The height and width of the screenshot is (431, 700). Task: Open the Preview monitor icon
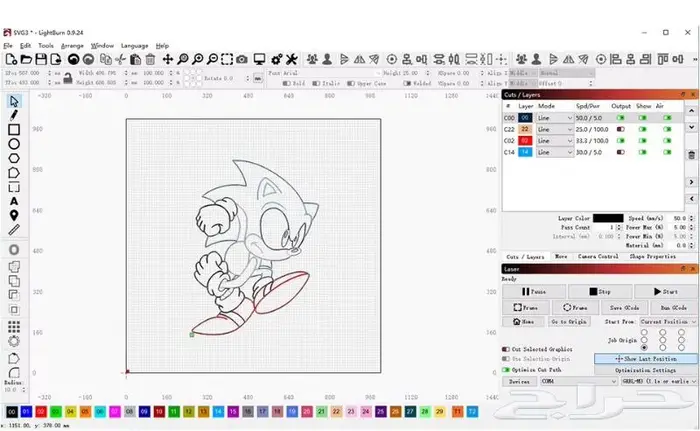(x=259, y=59)
